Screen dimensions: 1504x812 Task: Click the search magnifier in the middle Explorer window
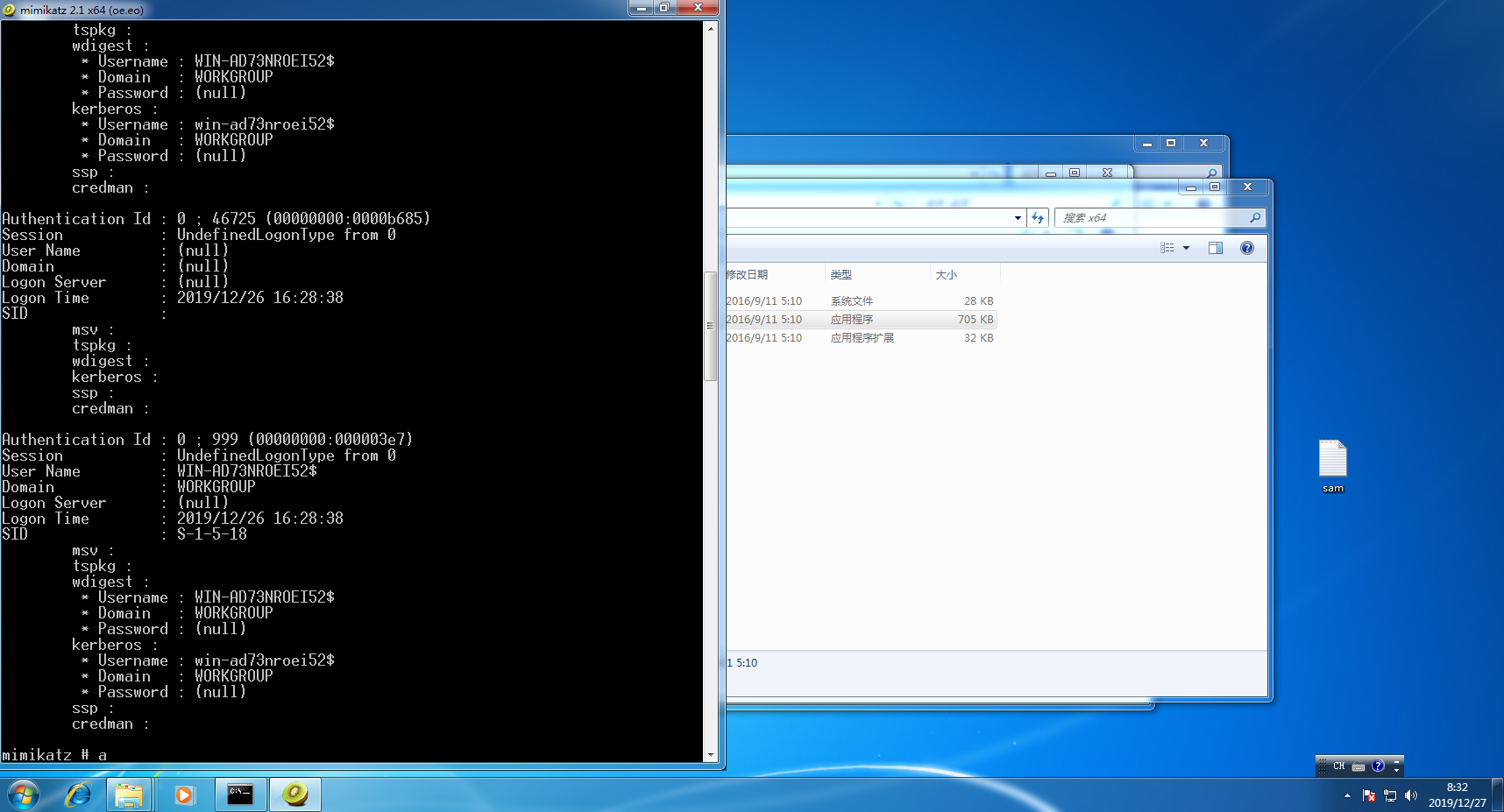[1212, 173]
